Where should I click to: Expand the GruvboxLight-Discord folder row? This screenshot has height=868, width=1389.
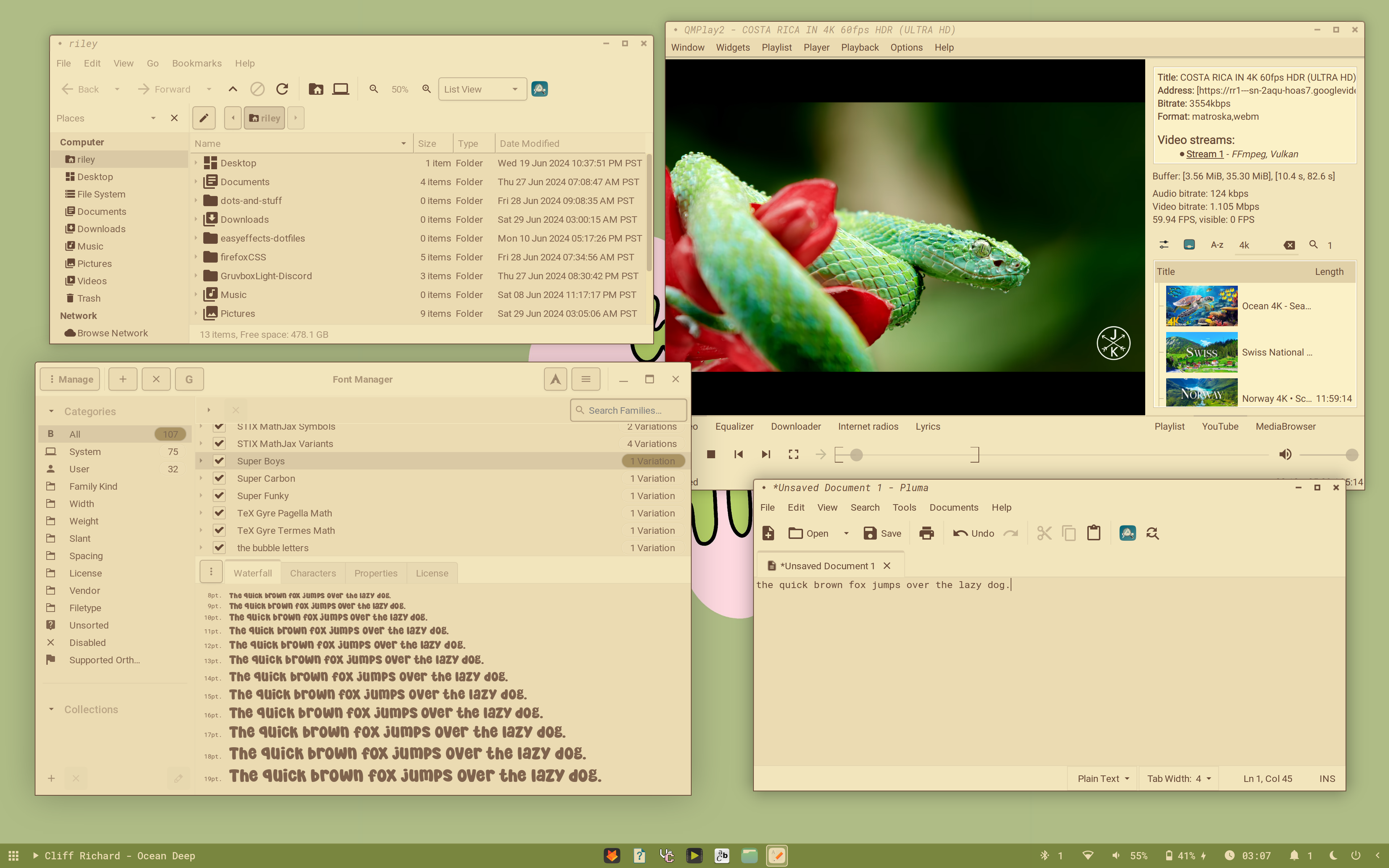196,276
